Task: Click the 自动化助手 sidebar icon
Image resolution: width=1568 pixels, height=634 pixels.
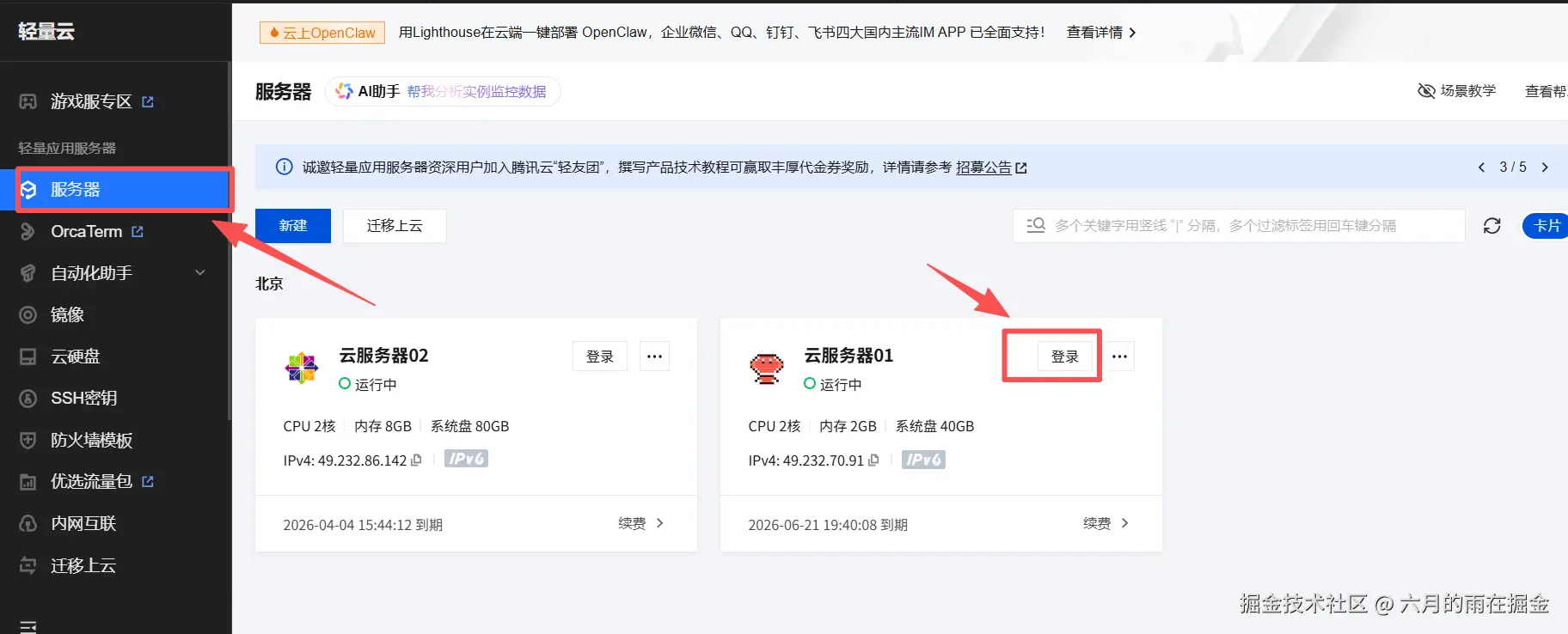Action: pos(28,273)
